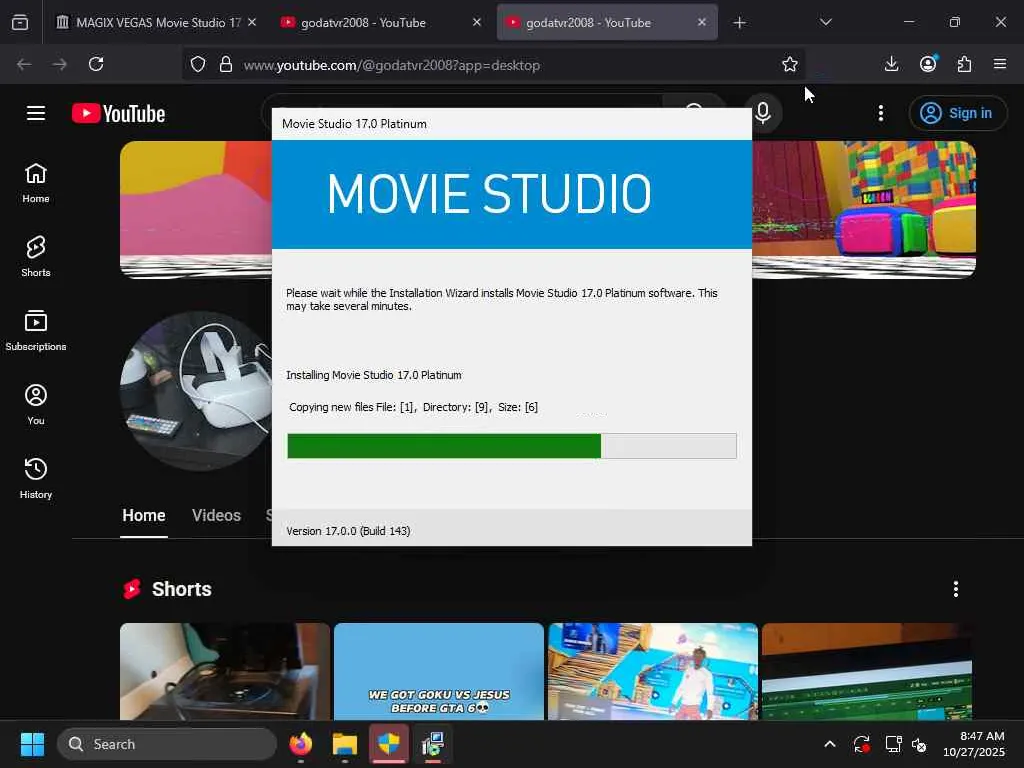This screenshot has width=1024, height=768.
Task: Open Subscriptions in YouTube sidebar
Action: pos(36,330)
